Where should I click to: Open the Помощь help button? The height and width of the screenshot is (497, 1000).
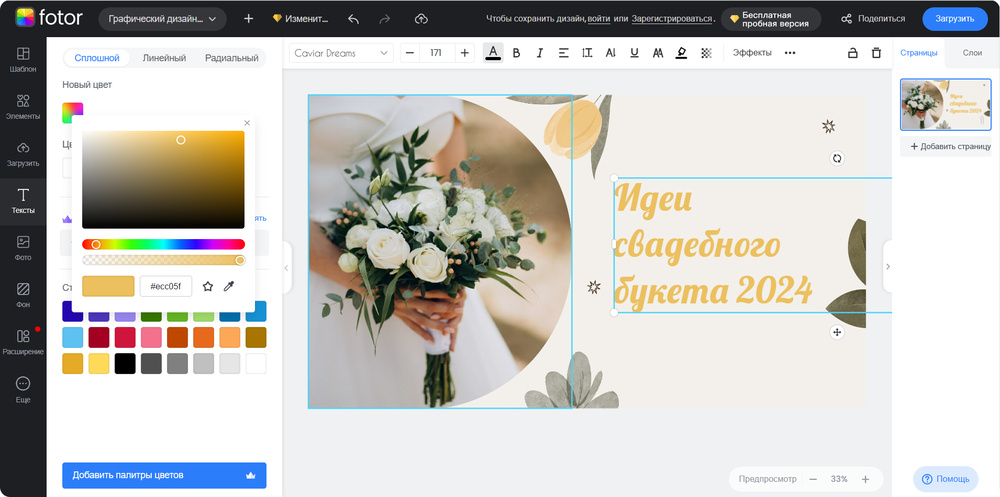coord(945,478)
